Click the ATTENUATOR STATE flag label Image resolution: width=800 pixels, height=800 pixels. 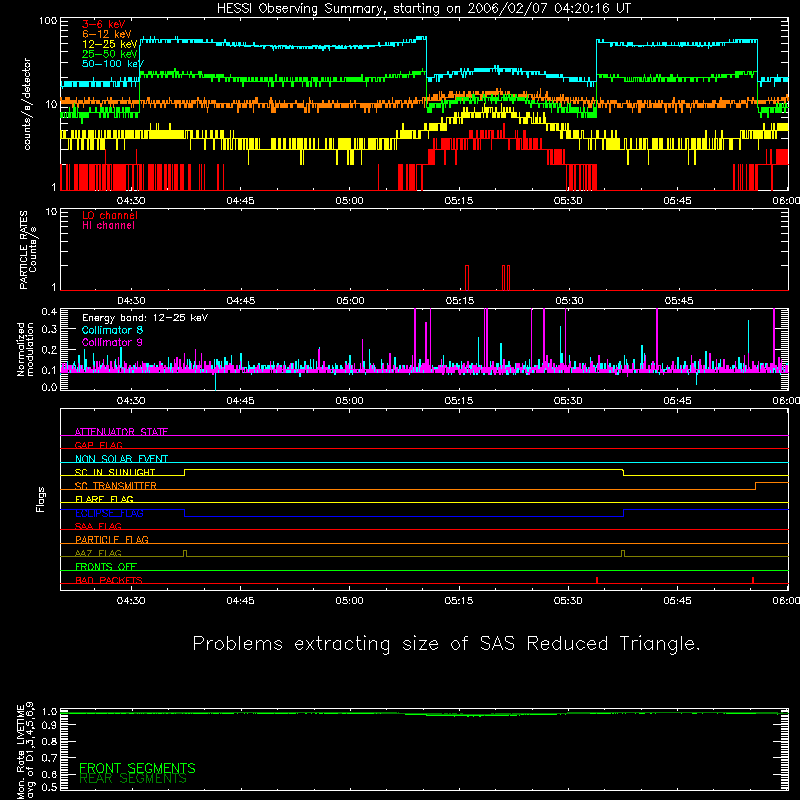[x=121, y=432]
